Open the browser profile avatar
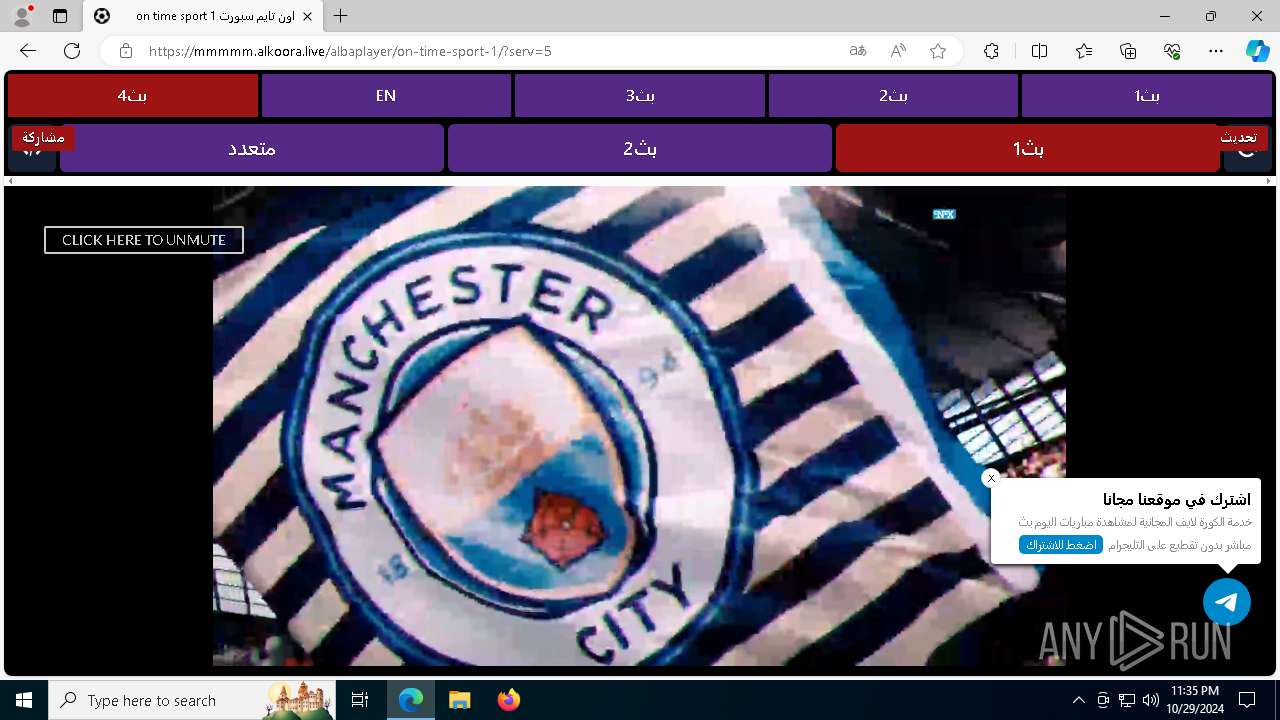Screen dimensions: 1280x720 (x=22, y=16)
